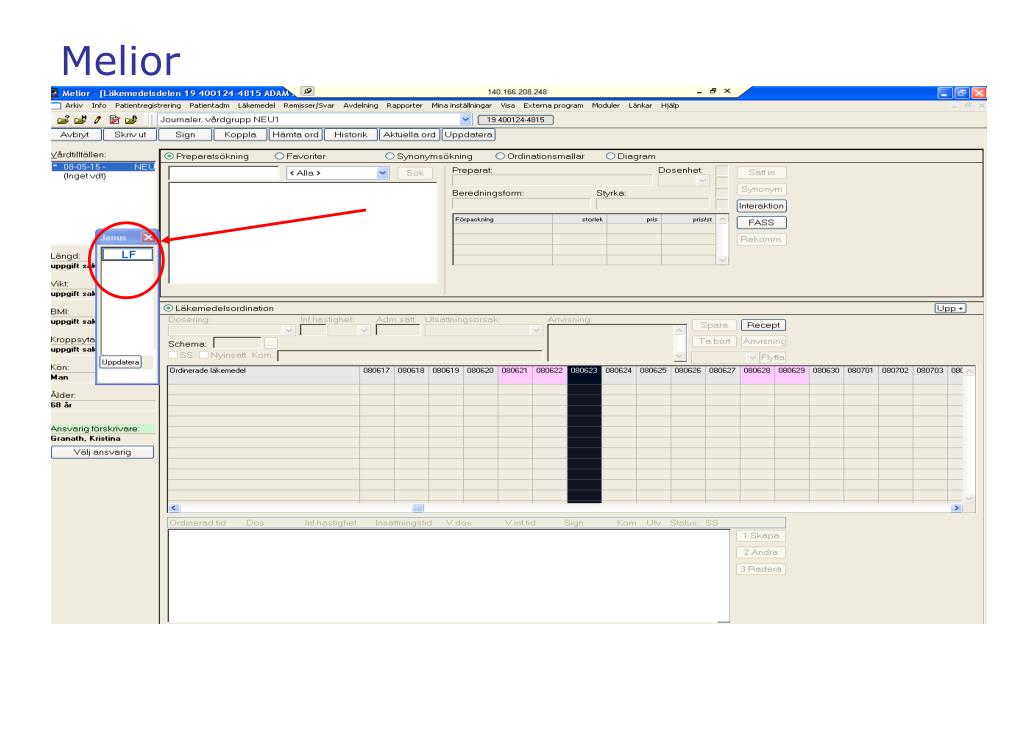The image size is (1023, 739).
Task: Click the Koppla button
Action: pos(240,134)
